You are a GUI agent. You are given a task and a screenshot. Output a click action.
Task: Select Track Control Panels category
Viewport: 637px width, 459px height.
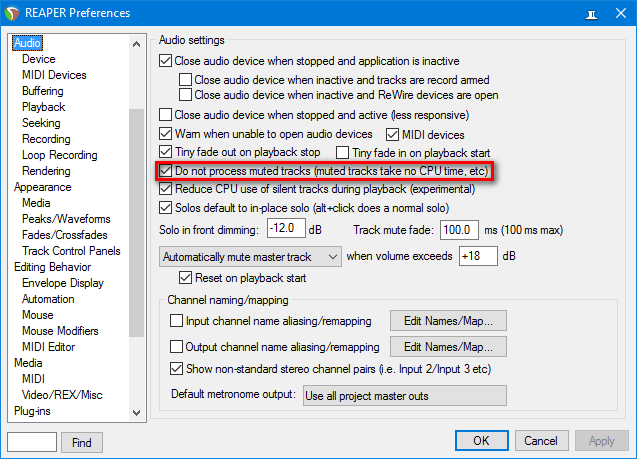point(71,251)
